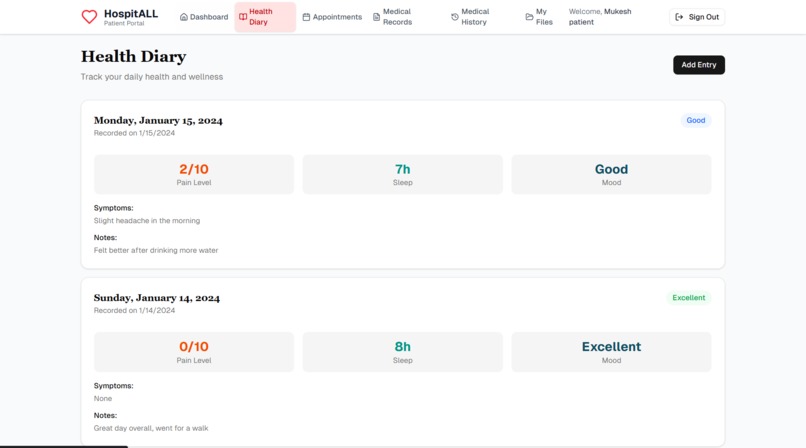The width and height of the screenshot is (806, 448).
Task: Select the Good Mood card
Action: coord(611,174)
